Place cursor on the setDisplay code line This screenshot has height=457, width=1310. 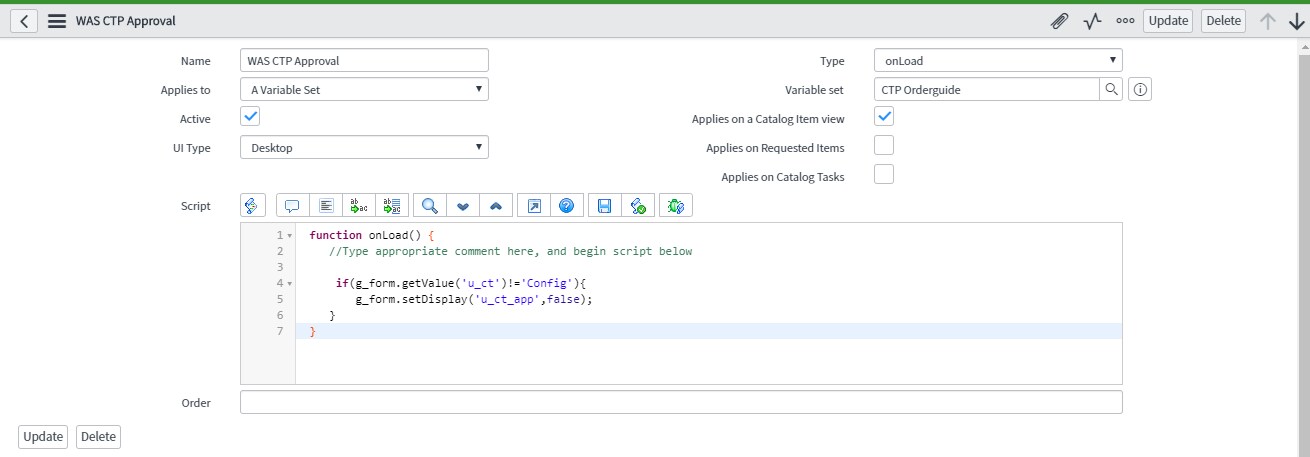click(x=474, y=300)
